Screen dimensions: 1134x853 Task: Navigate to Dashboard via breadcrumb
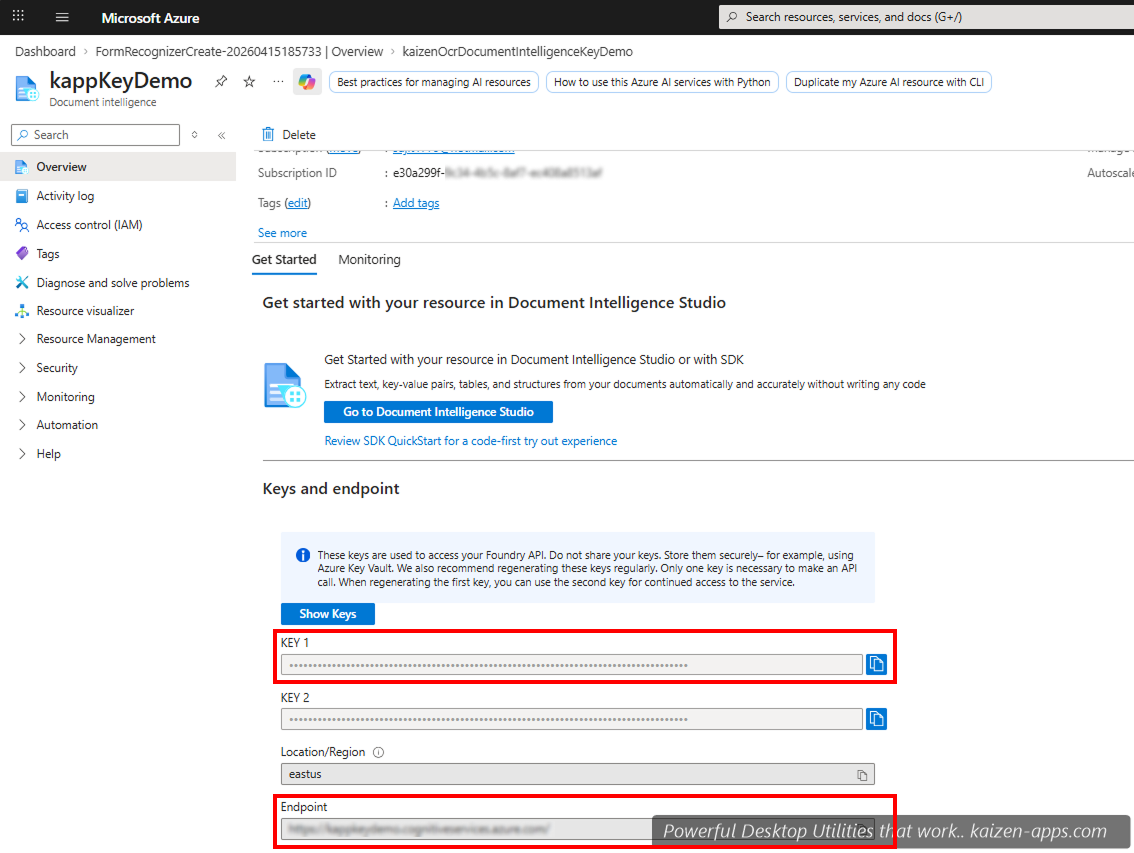44,51
